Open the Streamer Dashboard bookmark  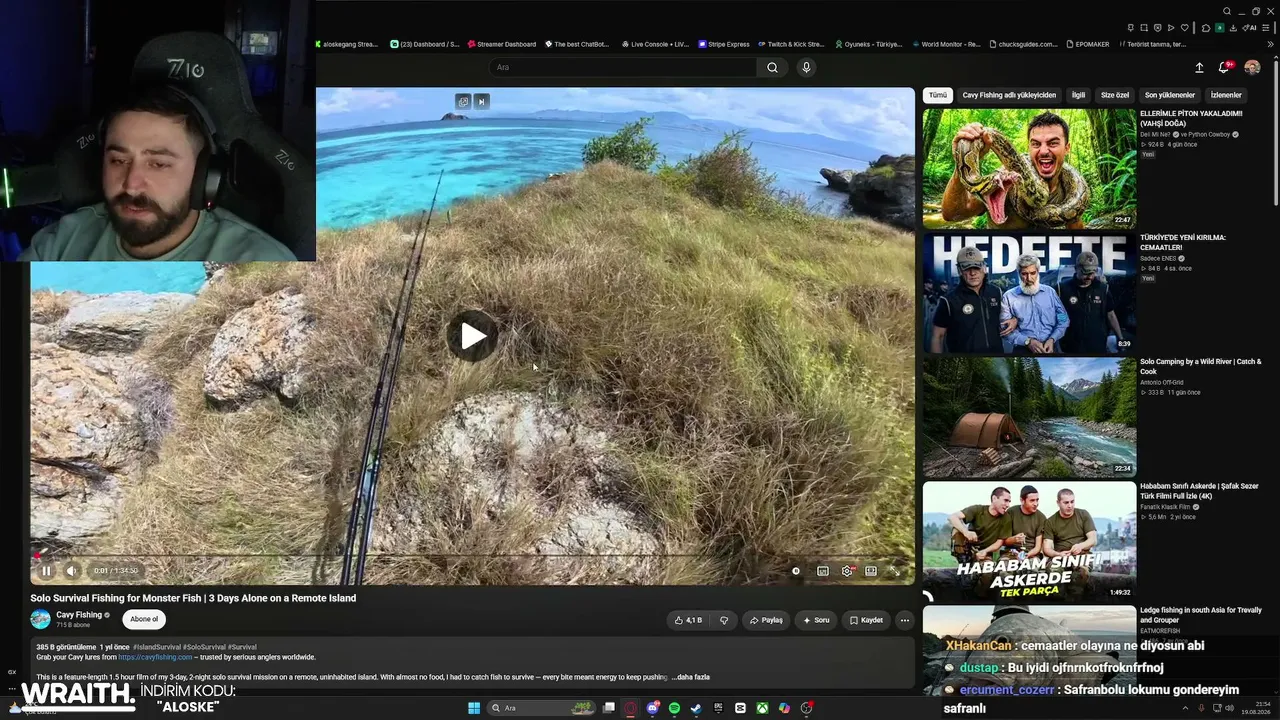pos(501,44)
